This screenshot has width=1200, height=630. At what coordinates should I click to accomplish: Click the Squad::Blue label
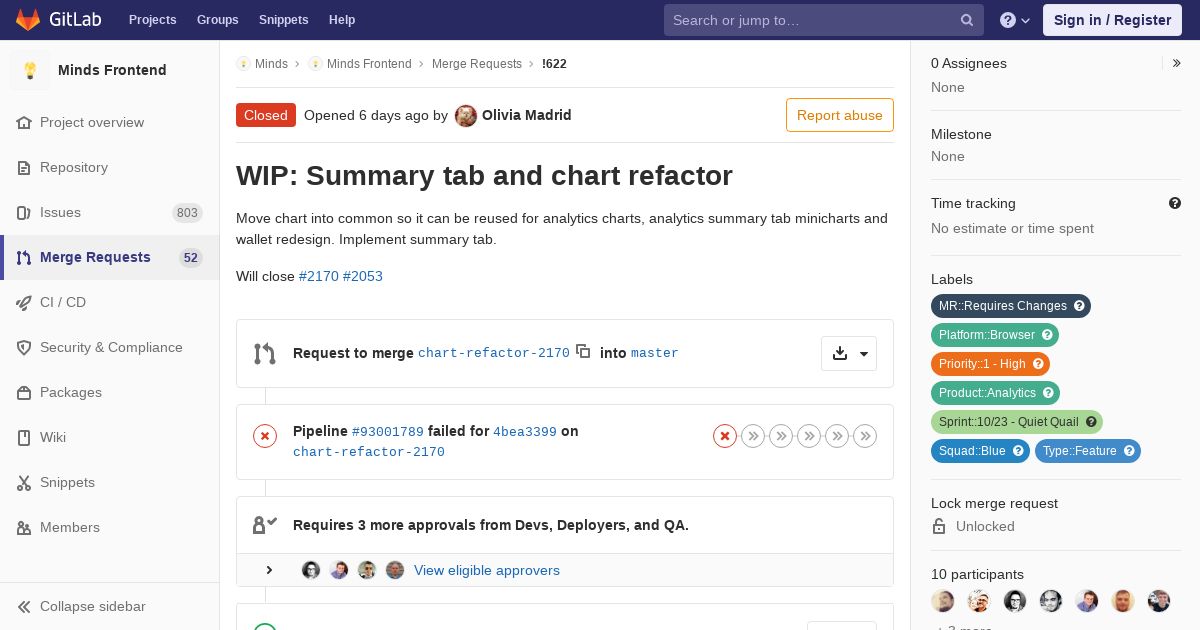(980, 451)
